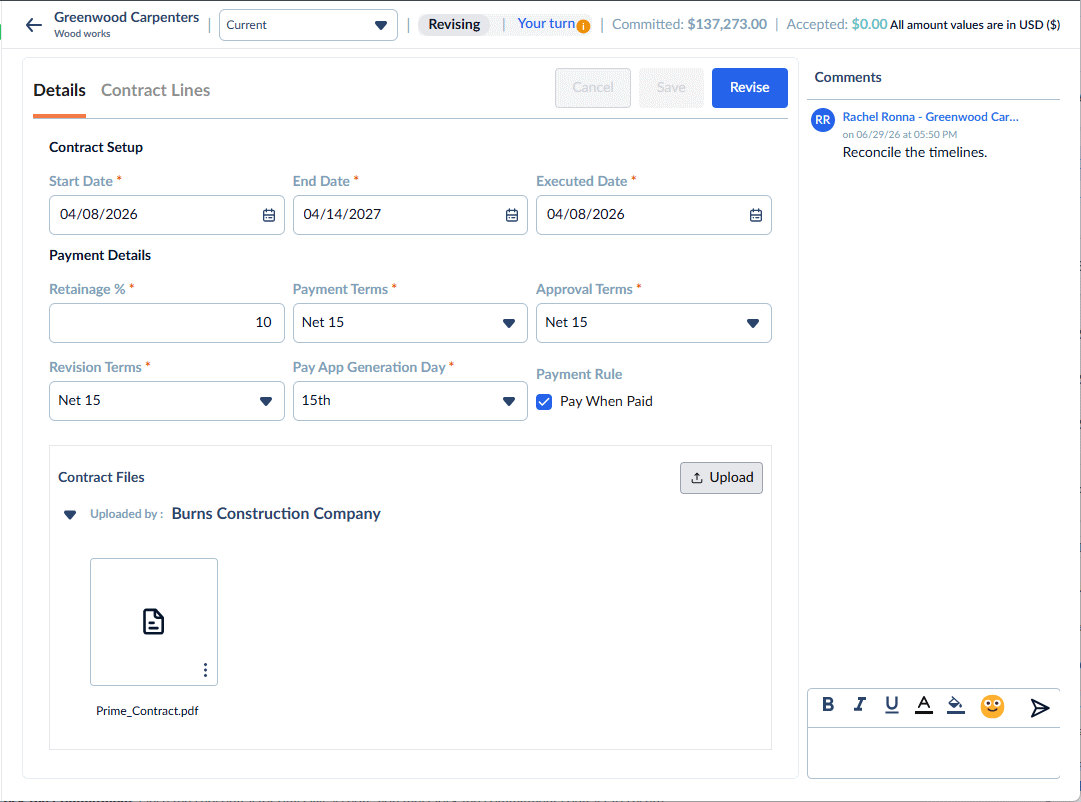Open Rachel Ronna commenter name link
The image size is (1081, 802).
tap(930, 117)
